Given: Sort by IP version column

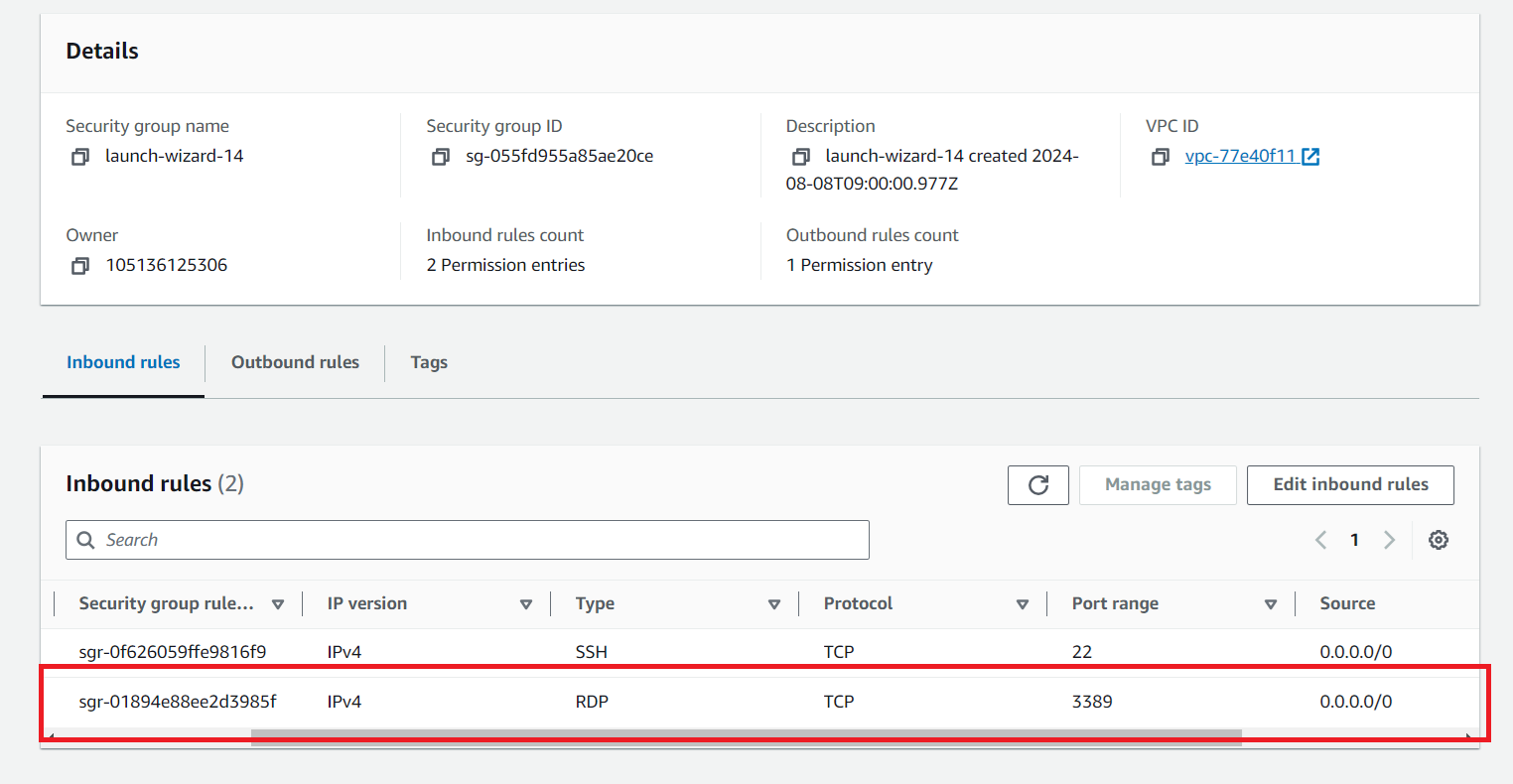Looking at the screenshot, I should pyautogui.click(x=526, y=604).
